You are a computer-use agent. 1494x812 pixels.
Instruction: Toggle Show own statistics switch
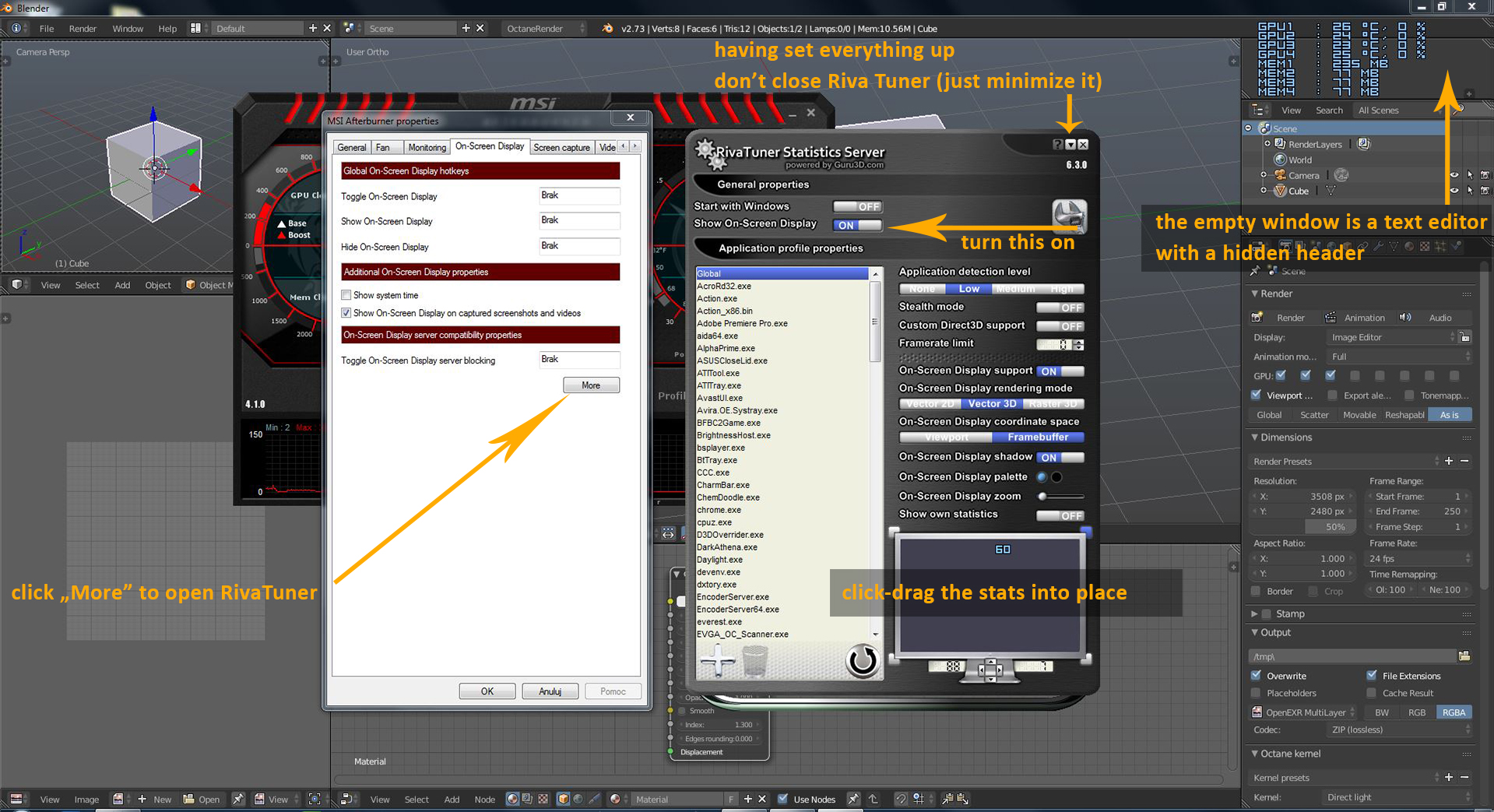point(1060,515)
